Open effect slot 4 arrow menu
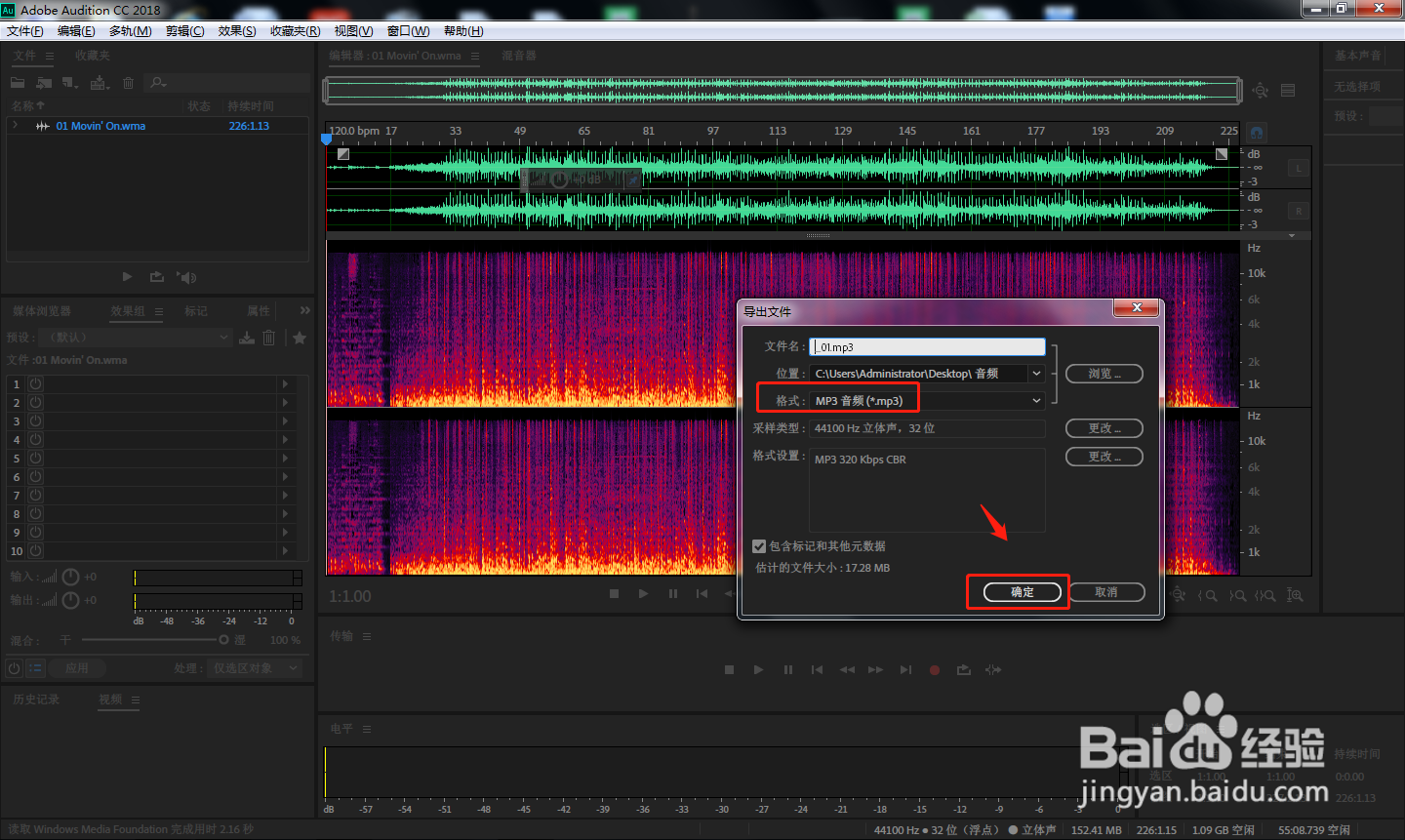Viewport: 1405px width, 840px height. (285, 440)
